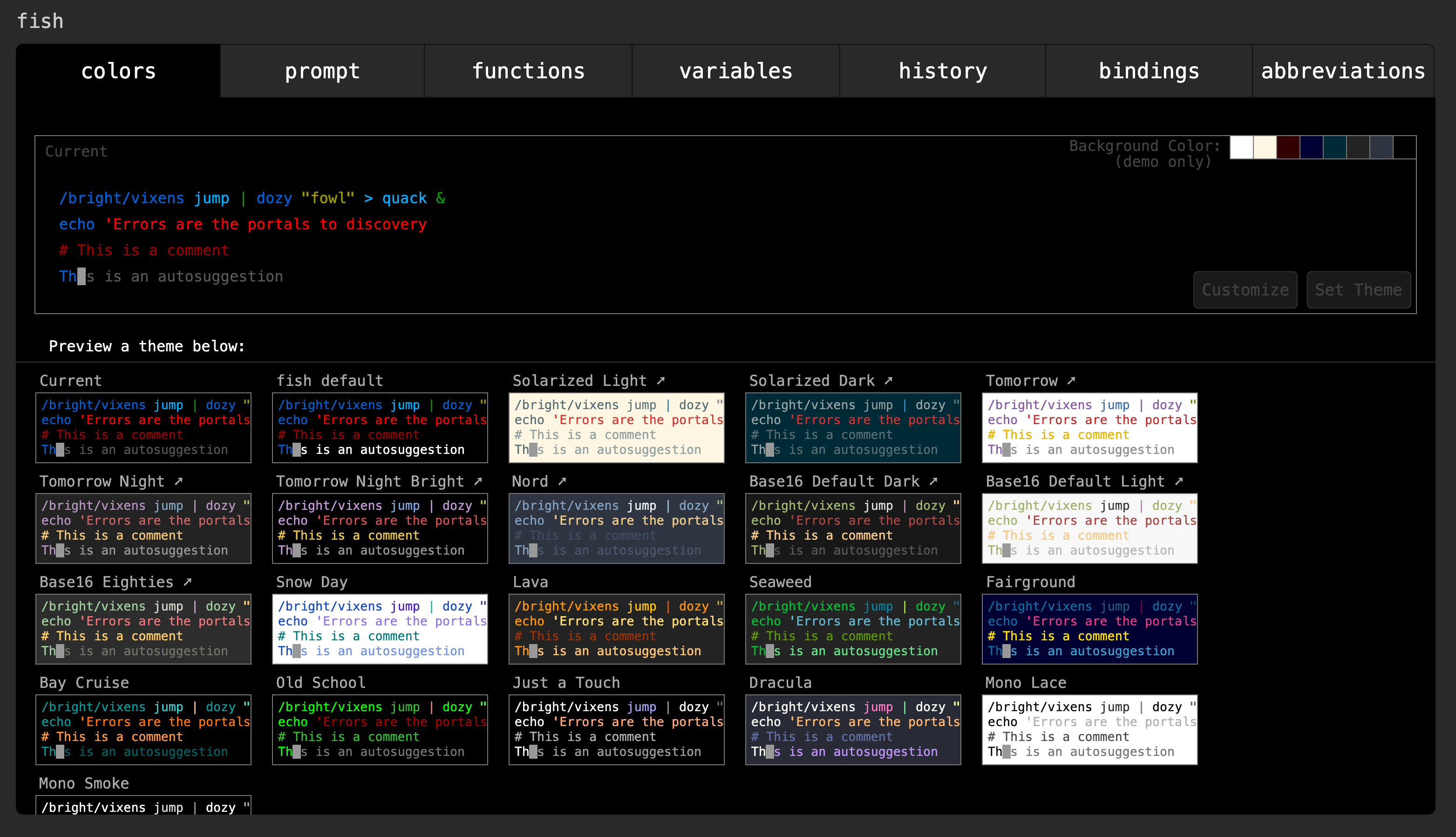Open the abbreviations tab
This screenshot has height=837, width=1456.
(x=1343, y=70)
